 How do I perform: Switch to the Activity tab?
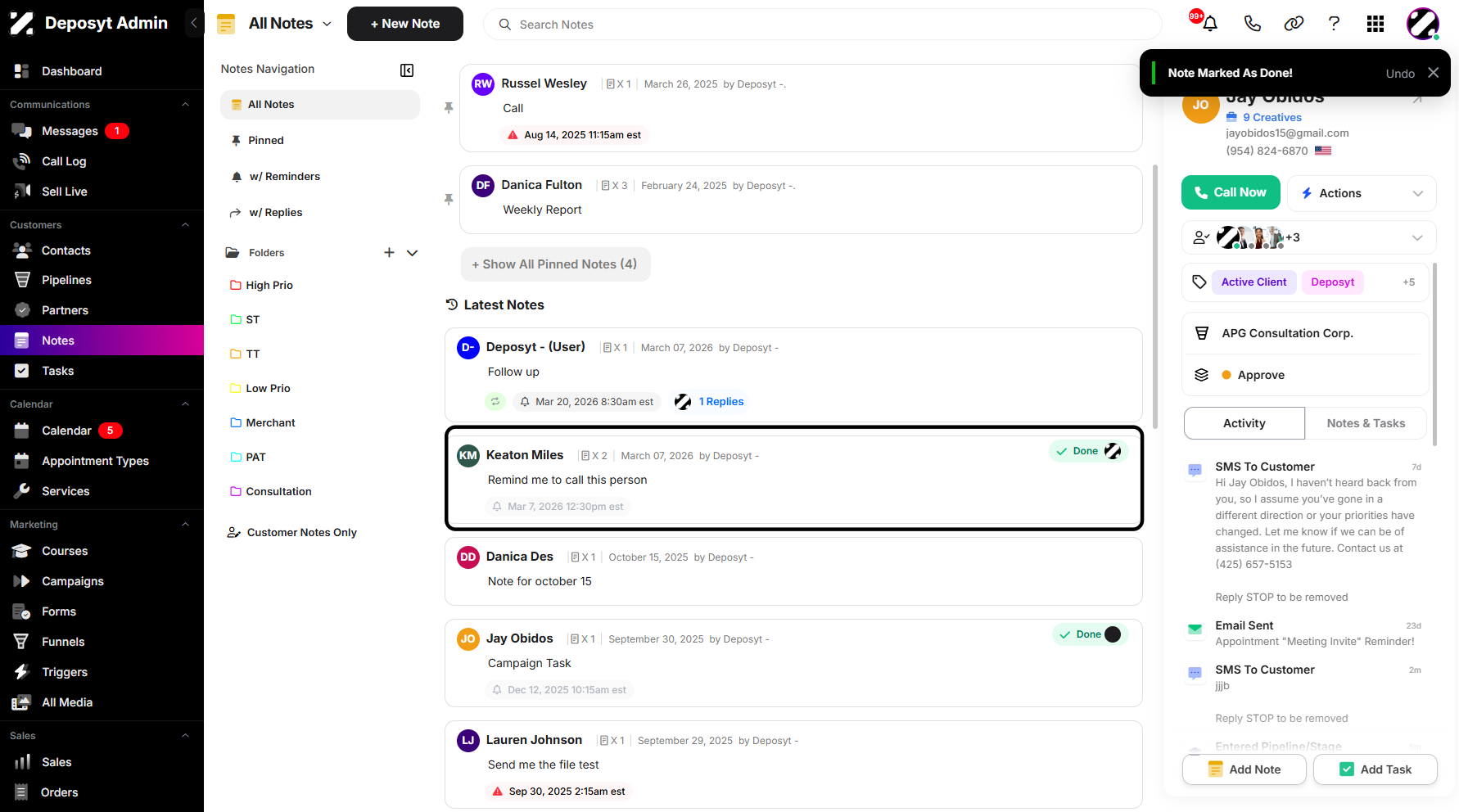pos(1244,423)
